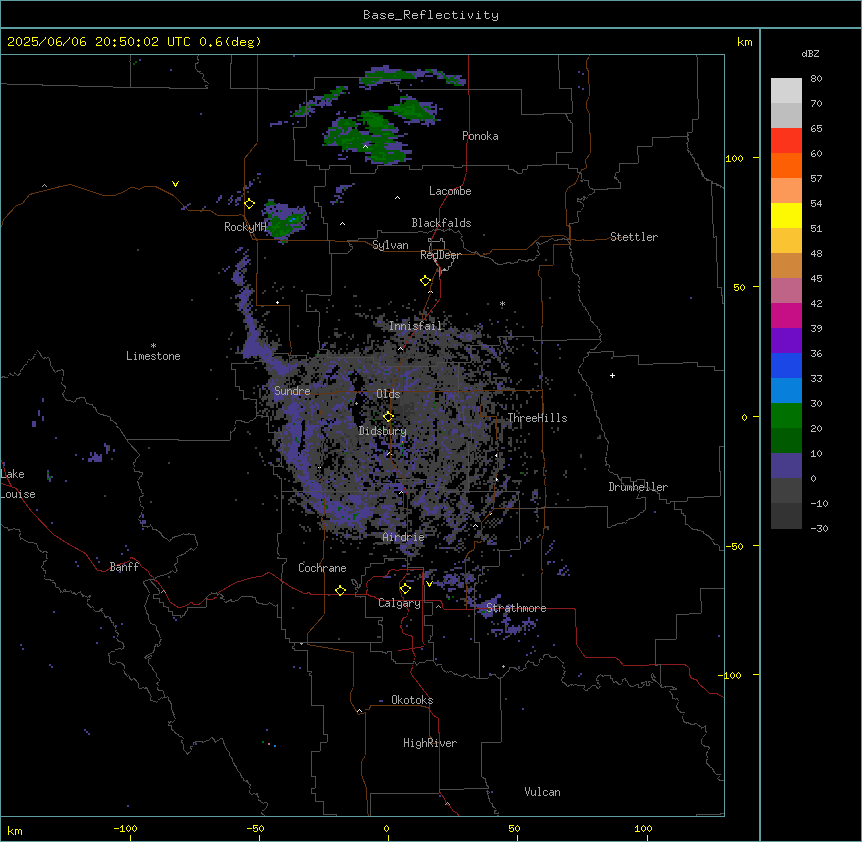Click the Innisfail city label
Viewport: 862px width, 842px height.
[415, 326]
